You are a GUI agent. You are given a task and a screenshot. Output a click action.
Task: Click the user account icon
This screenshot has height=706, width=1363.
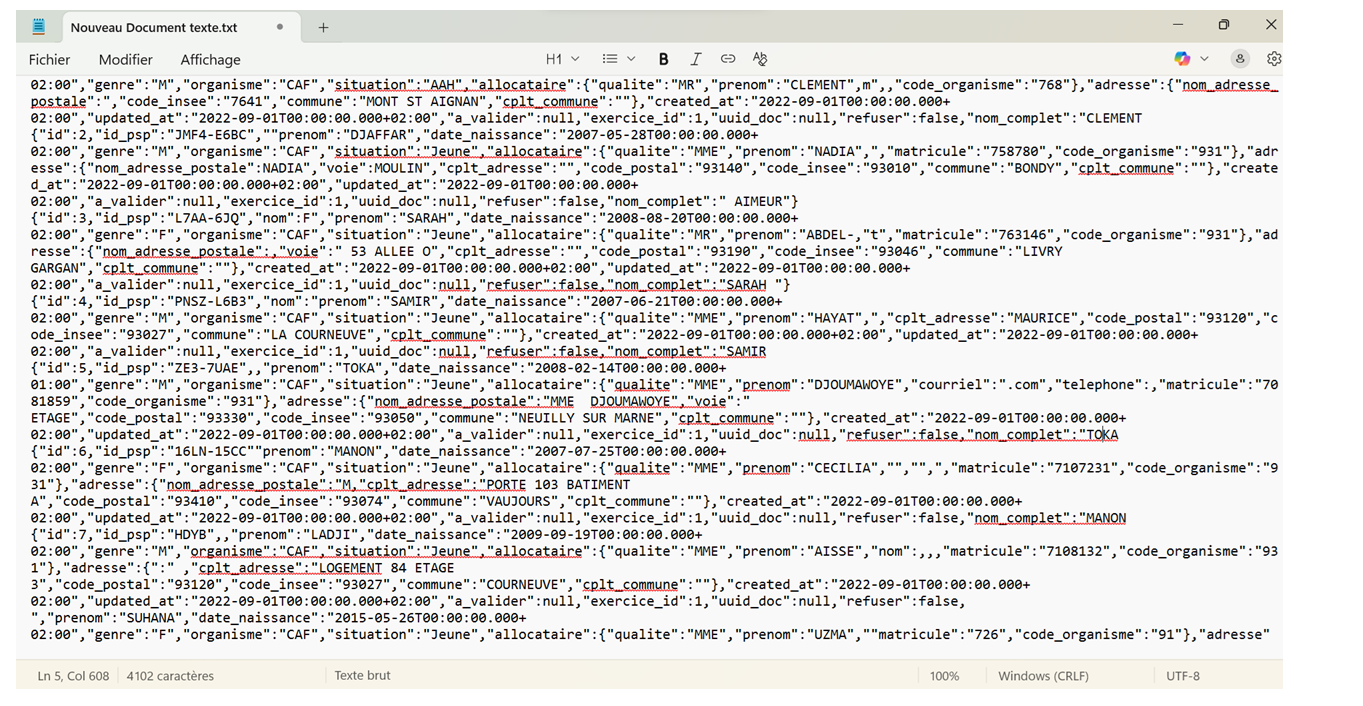point(1240,59)
